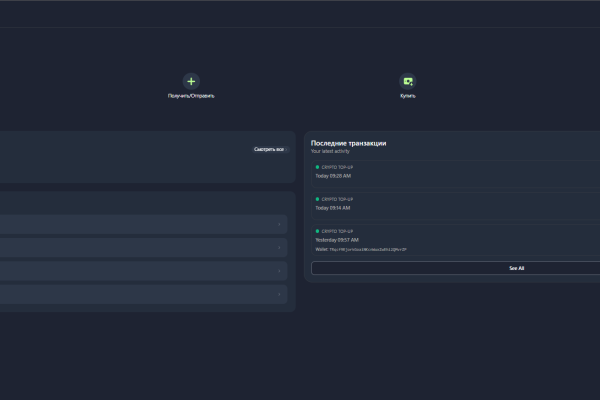Click the green dot on the Yesterday transaction
Image resolution: width=600 pixels, height=400 pixels.
[x=317, y=231]
